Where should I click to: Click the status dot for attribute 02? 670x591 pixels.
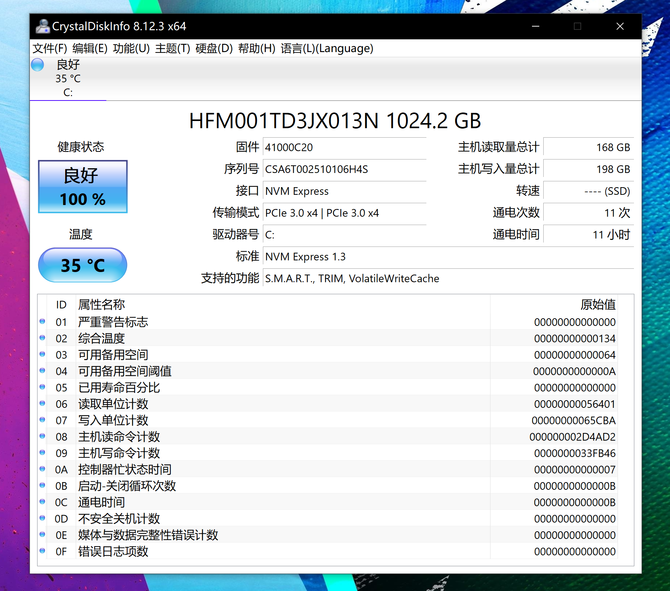pos(42,338)
